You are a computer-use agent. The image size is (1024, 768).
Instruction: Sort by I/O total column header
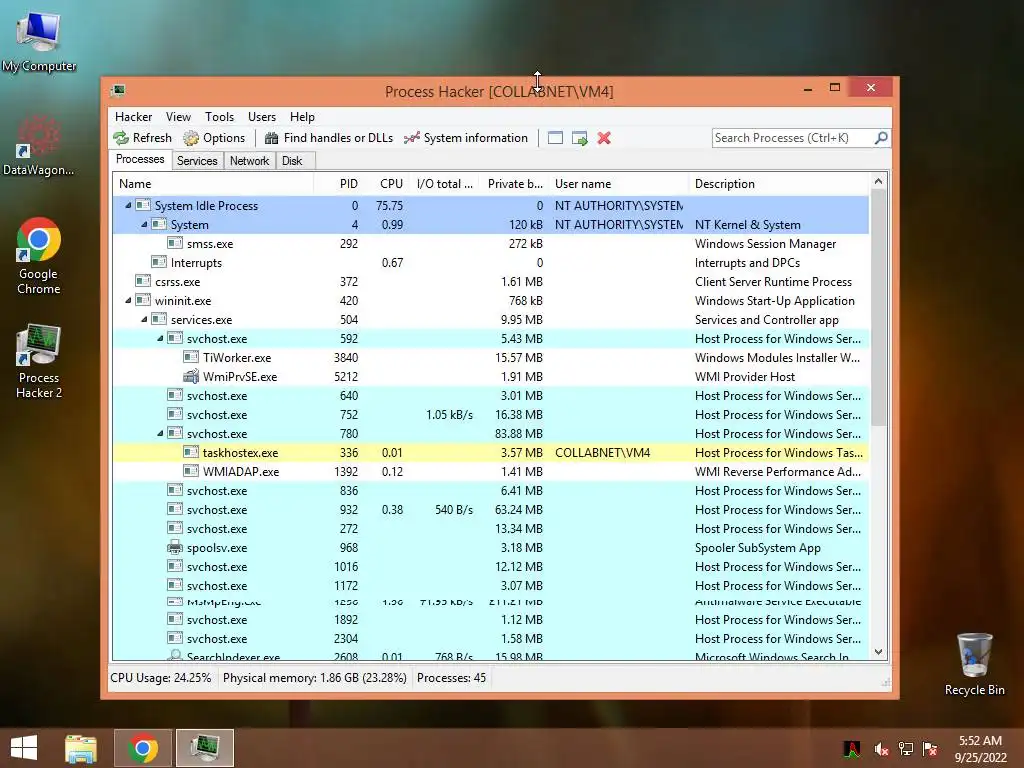pos(444,184)
